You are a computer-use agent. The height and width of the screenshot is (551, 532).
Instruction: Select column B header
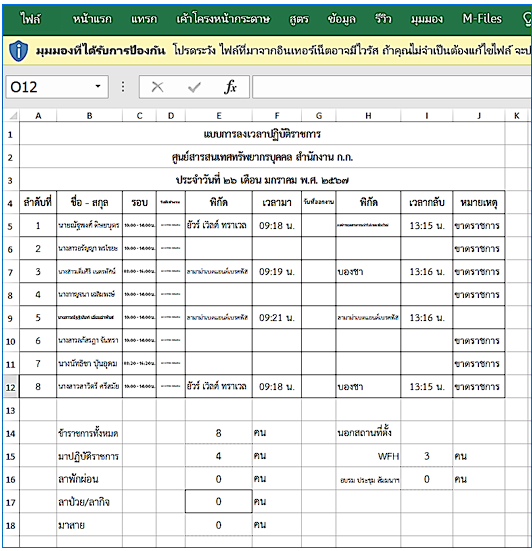(x=90, y=116)
